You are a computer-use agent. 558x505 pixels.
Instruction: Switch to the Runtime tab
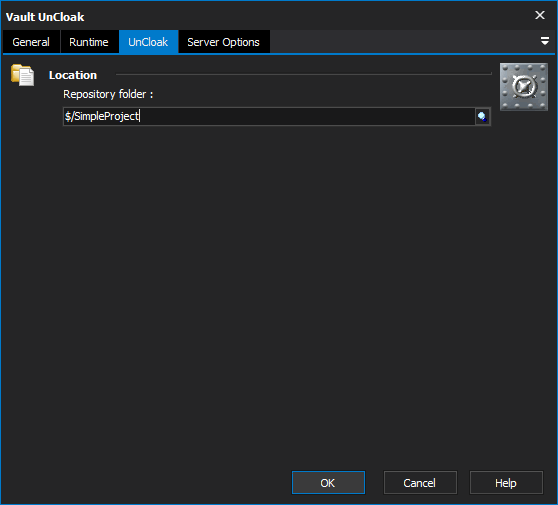[89, 42]
